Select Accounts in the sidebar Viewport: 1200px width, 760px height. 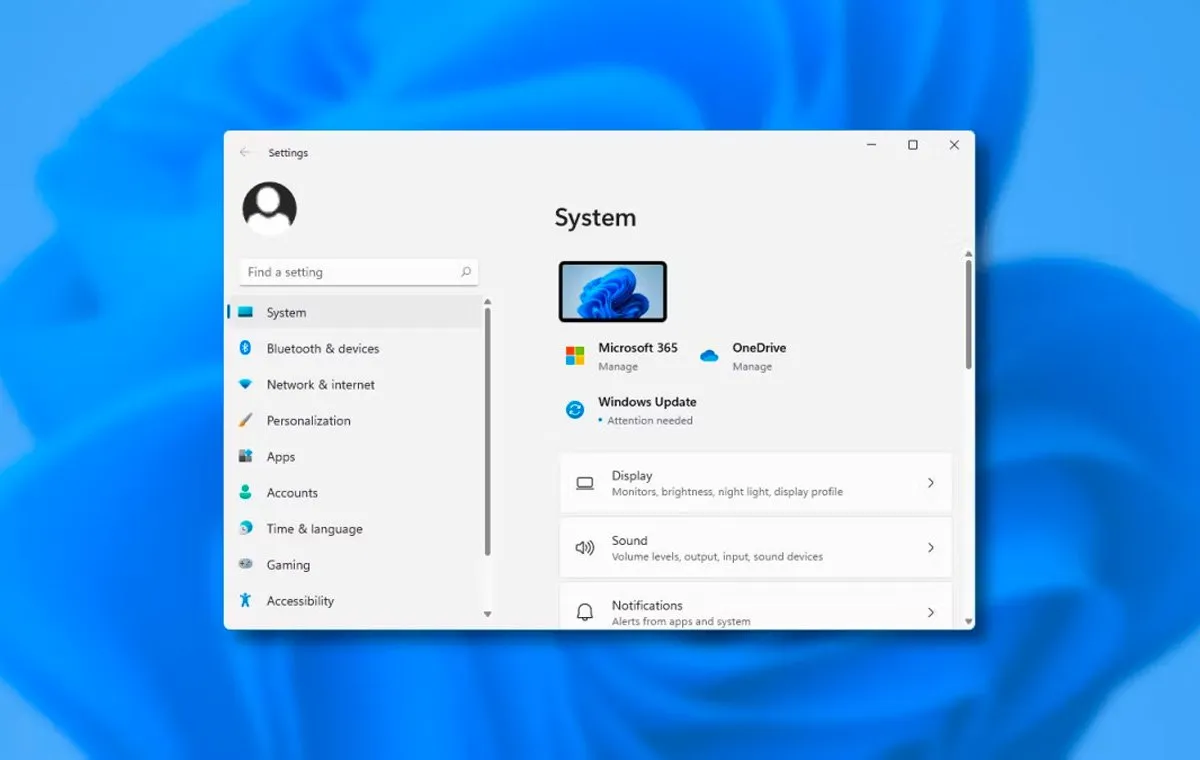[292, 493]
